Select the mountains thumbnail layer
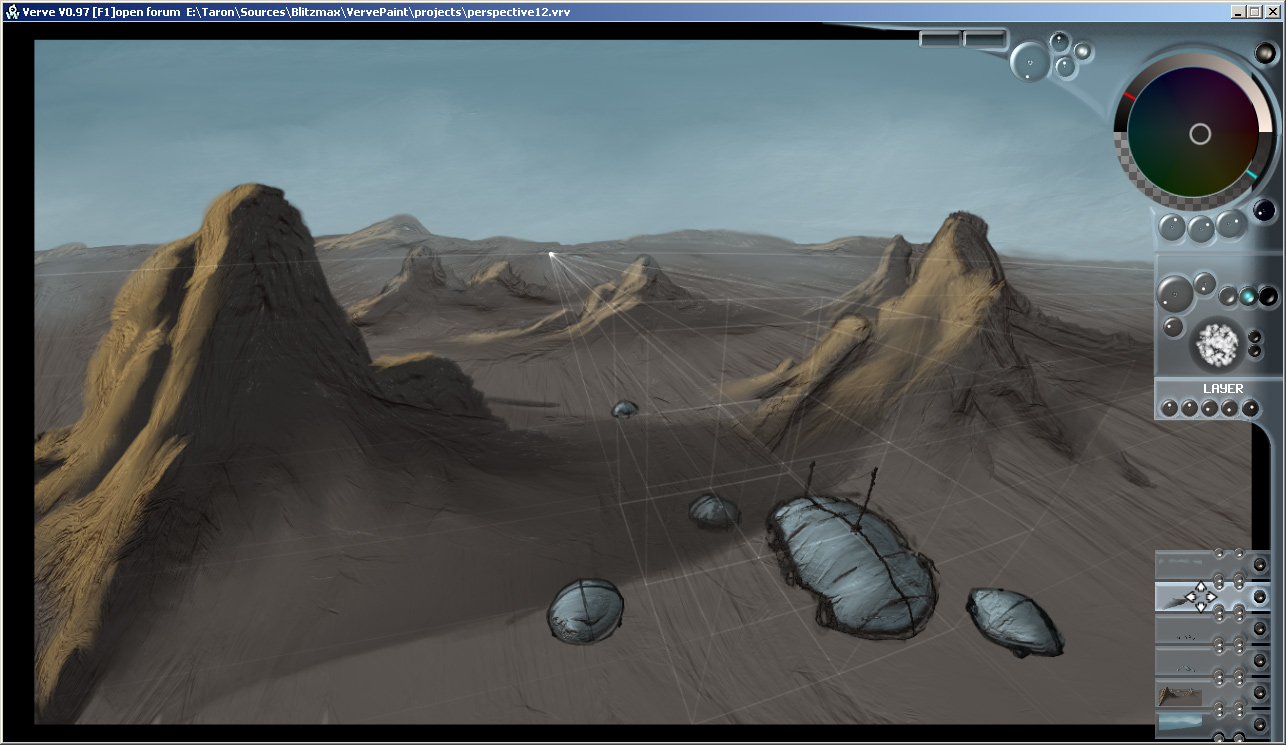Image resolution: width=1286 pixels, height=745 pixels. [x=1180, y=695]
